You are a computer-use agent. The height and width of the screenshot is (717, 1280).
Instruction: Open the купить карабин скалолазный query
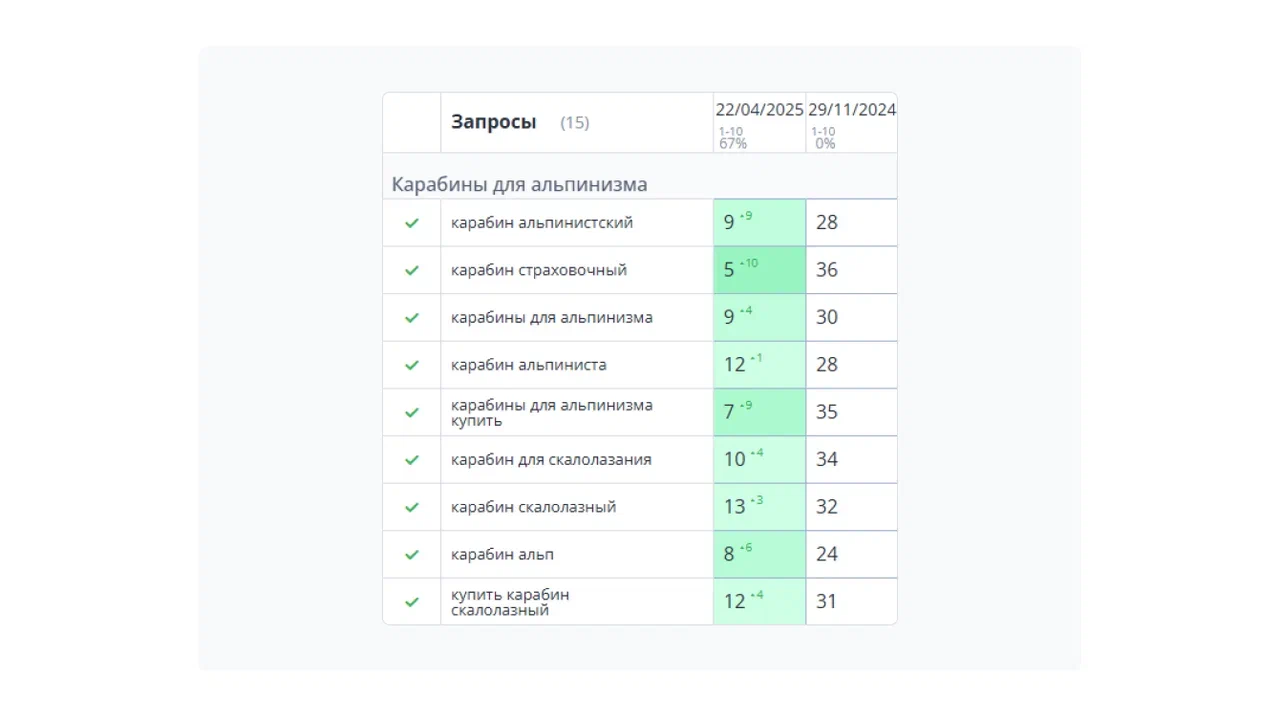[510, 602]
